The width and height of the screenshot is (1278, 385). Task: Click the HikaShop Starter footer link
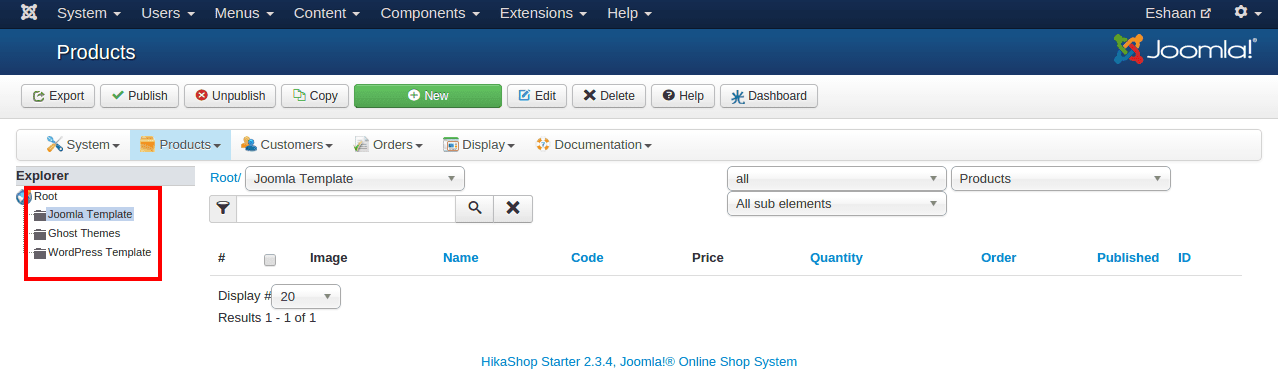point(639,362)
